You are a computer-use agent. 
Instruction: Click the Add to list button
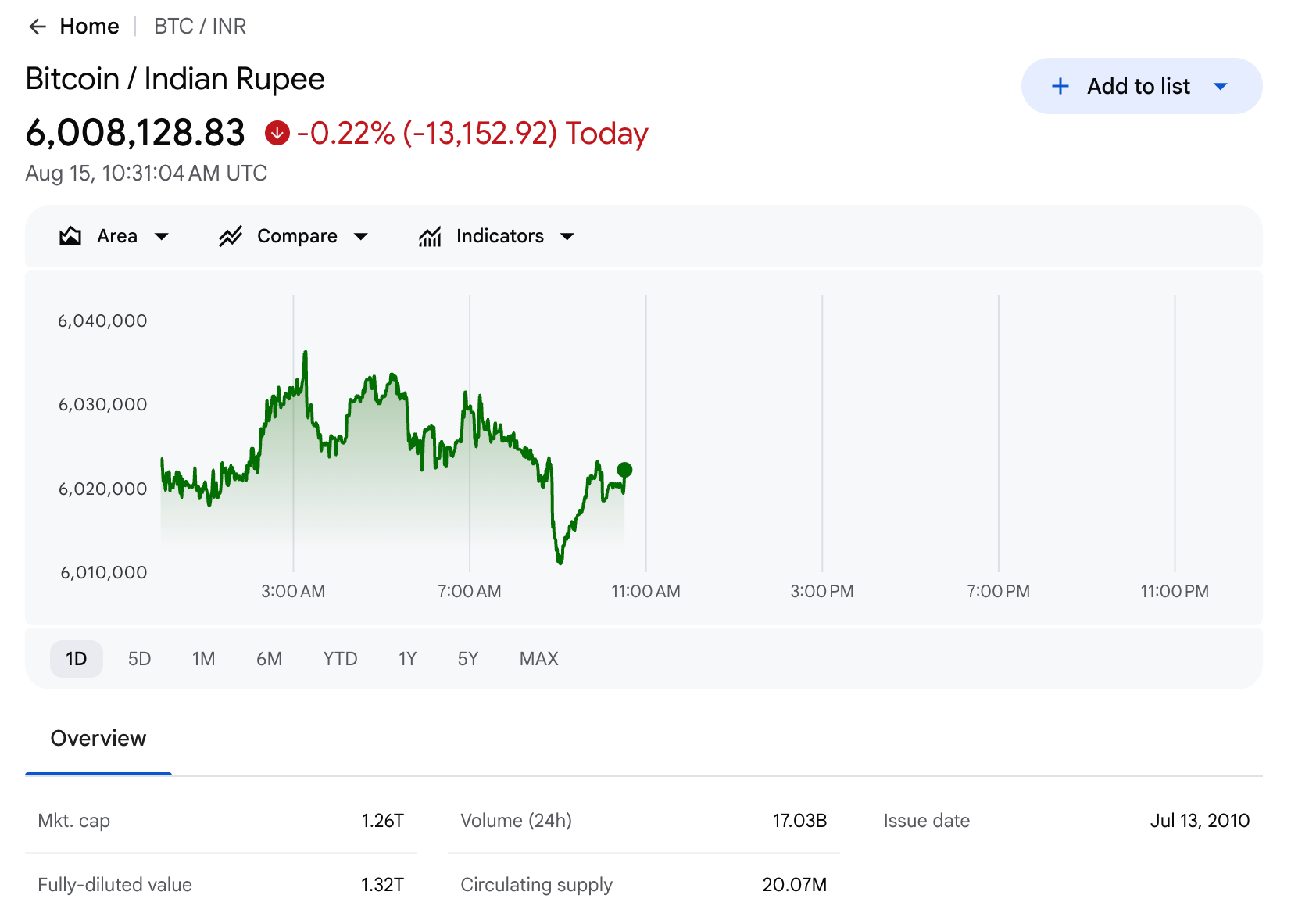point(1142,86)
